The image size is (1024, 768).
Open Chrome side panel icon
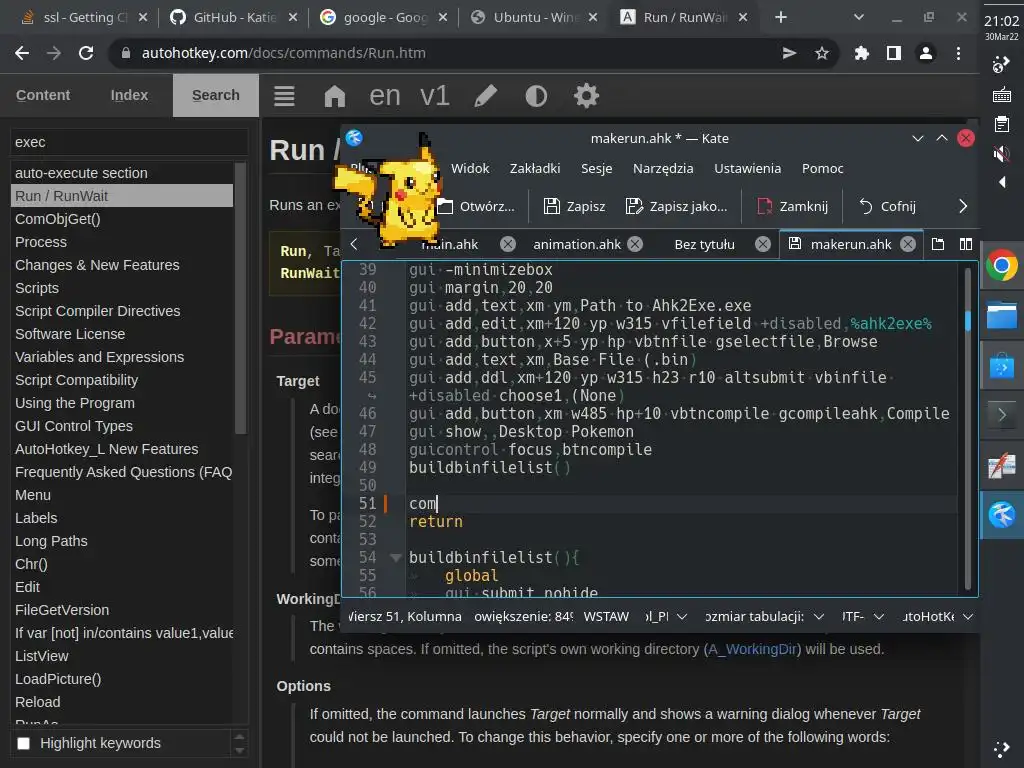click(x=893, y=54)
